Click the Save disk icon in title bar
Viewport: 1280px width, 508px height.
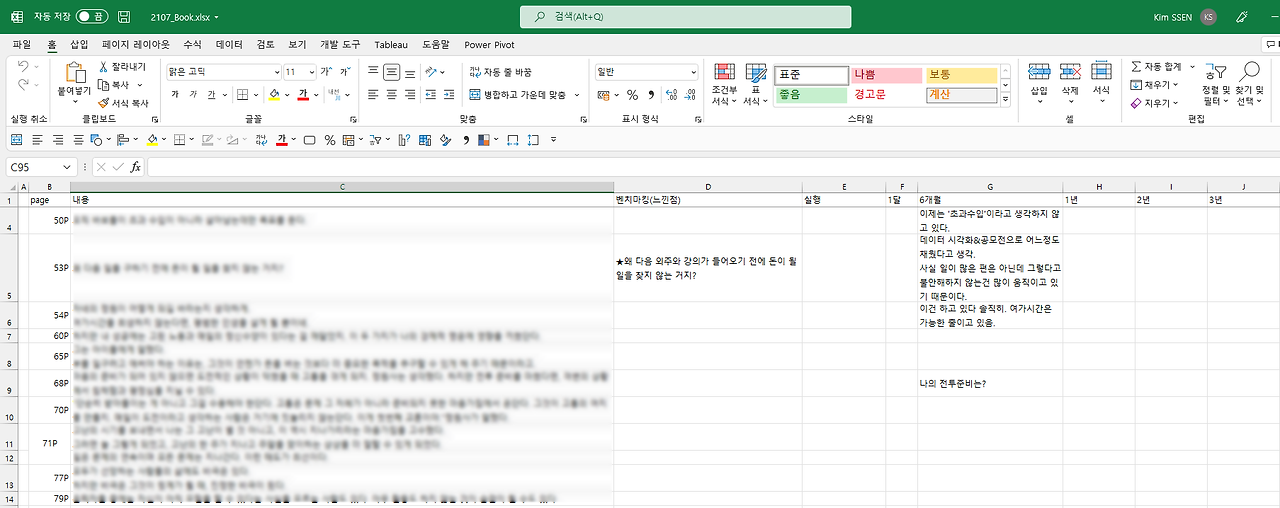point(123,17)
